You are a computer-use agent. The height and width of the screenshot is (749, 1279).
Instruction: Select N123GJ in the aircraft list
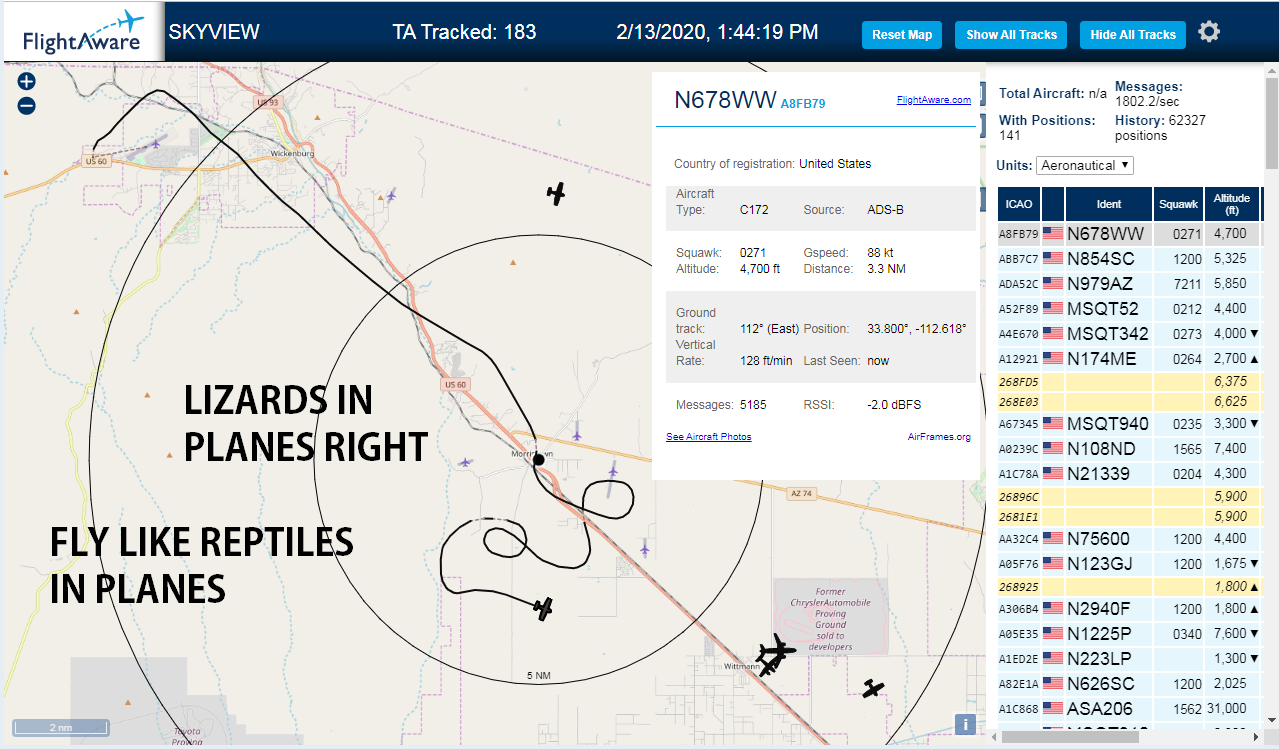(x=1129, y=564)
